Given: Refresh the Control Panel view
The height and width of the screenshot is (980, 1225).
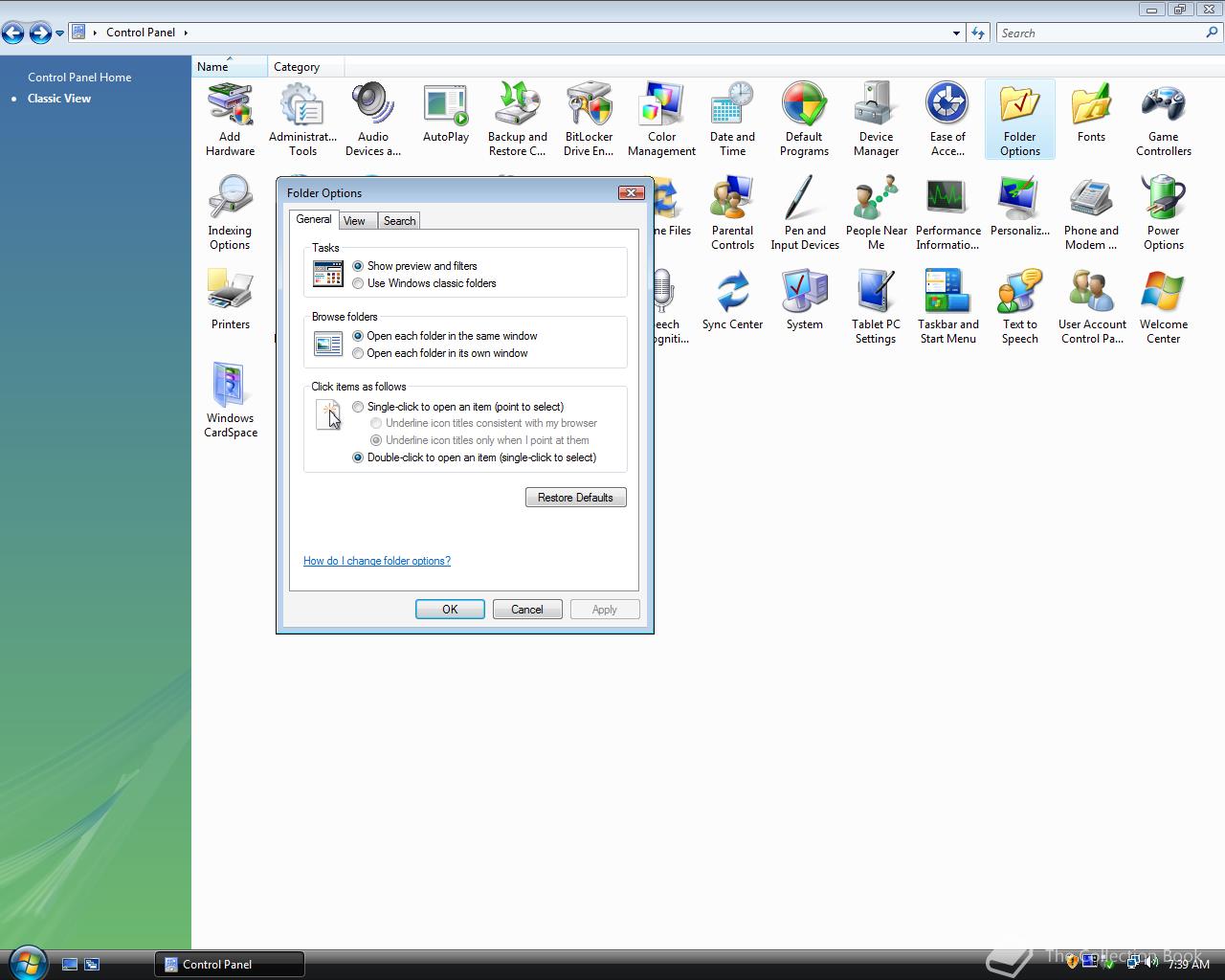Looking at the screenshot, I should coord(978,33).
